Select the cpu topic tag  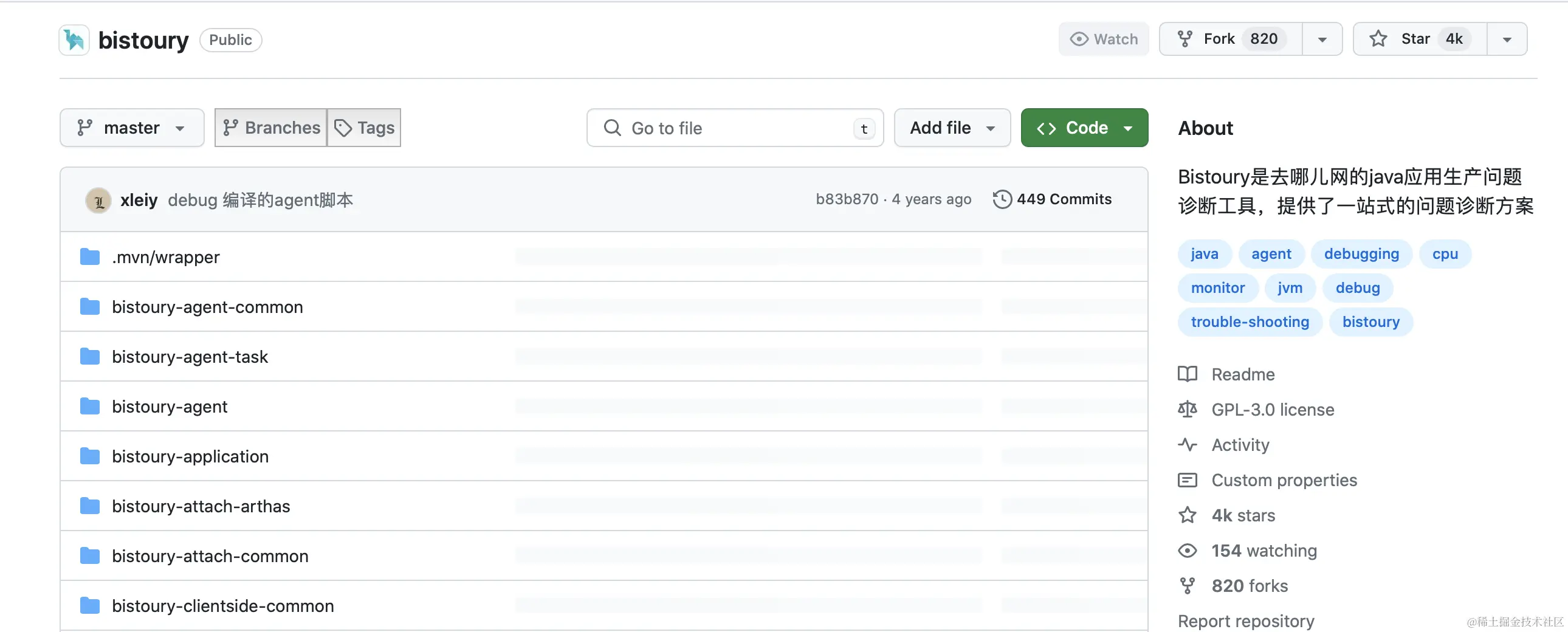[1445, 254]
